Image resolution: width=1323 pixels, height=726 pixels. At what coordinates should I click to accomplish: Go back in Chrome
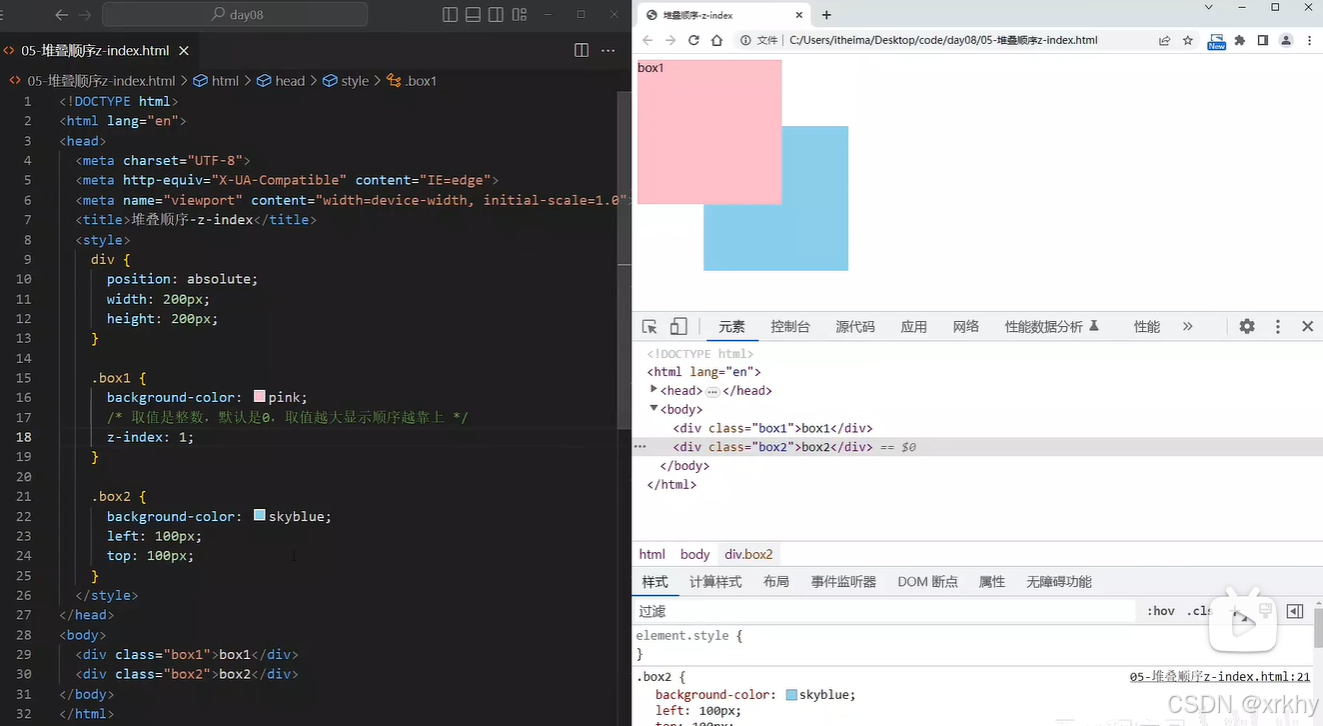[x=648, y=41]
